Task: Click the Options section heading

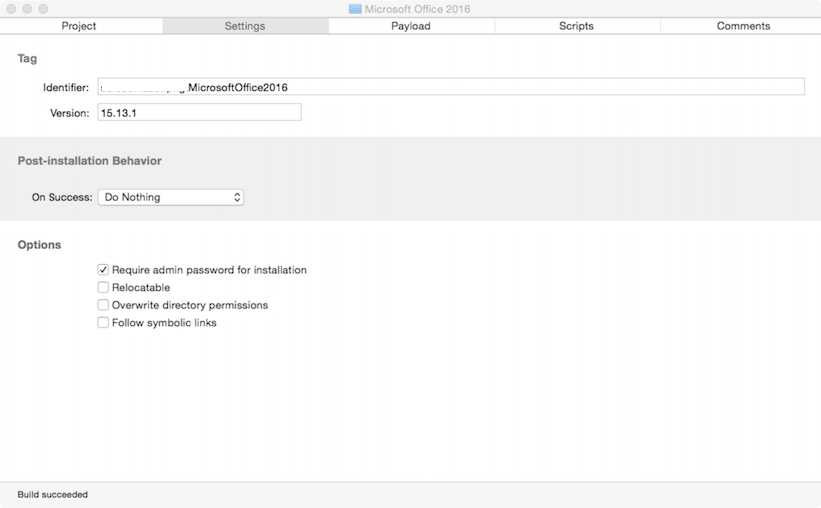Action: 39,245
